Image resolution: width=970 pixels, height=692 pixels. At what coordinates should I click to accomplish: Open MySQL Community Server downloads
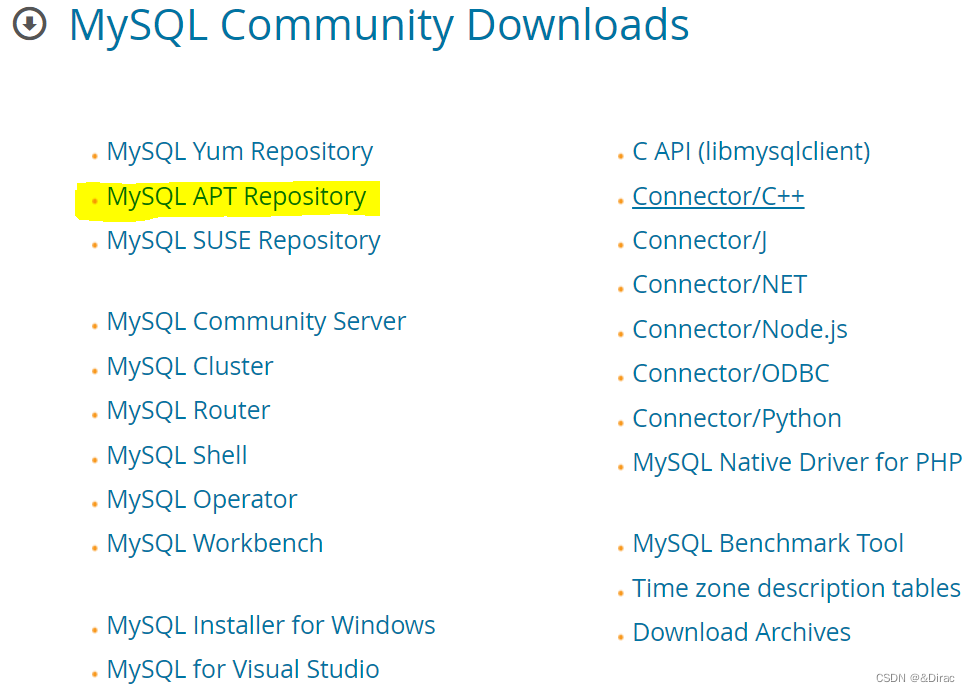[256, 322]
